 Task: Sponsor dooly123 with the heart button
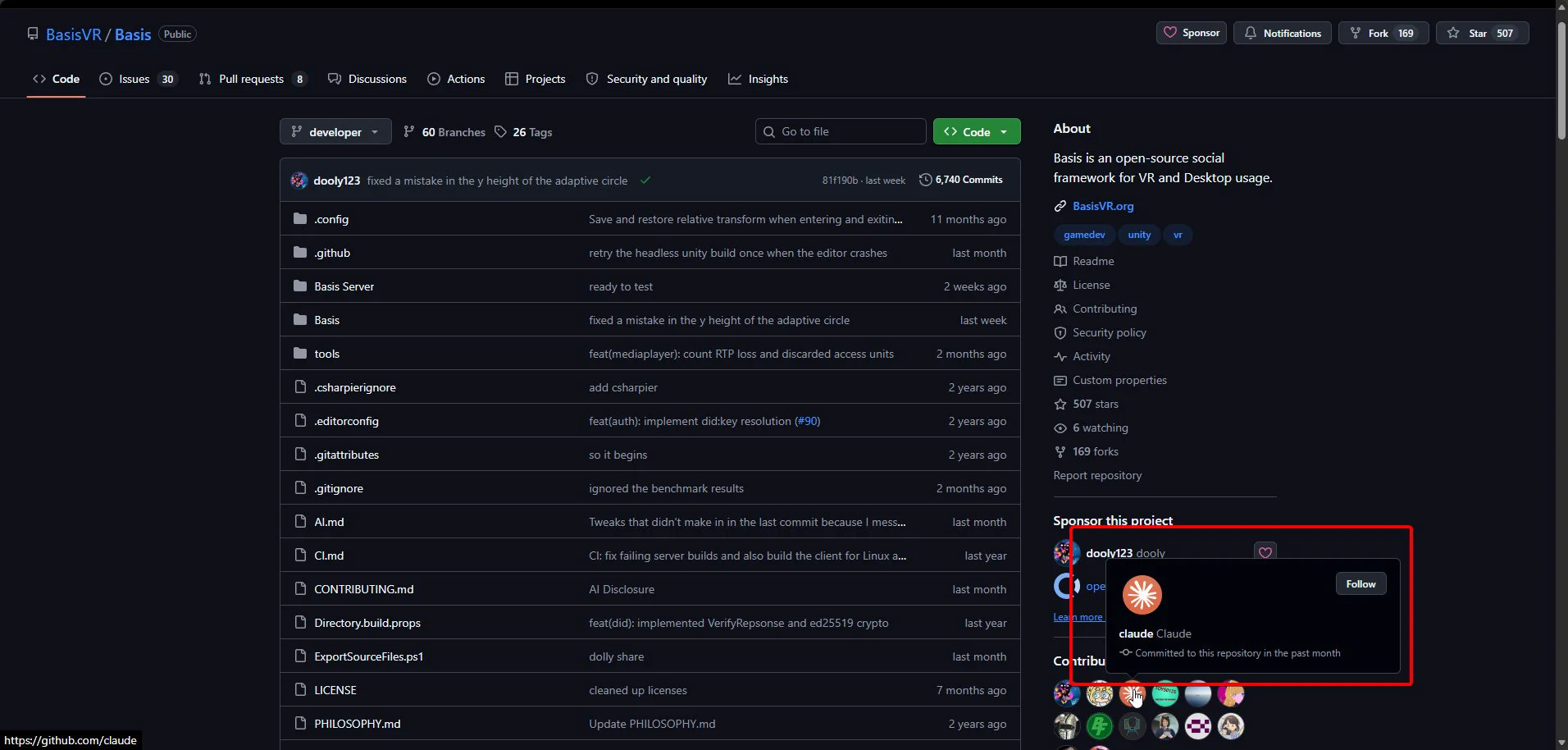click(x=1265, y=552)
